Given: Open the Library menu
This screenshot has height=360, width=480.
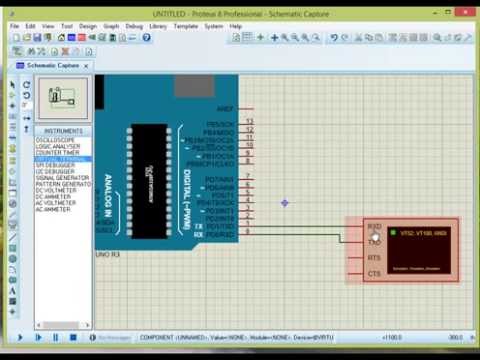Looking at the screenshot, I should click(158, 26).
